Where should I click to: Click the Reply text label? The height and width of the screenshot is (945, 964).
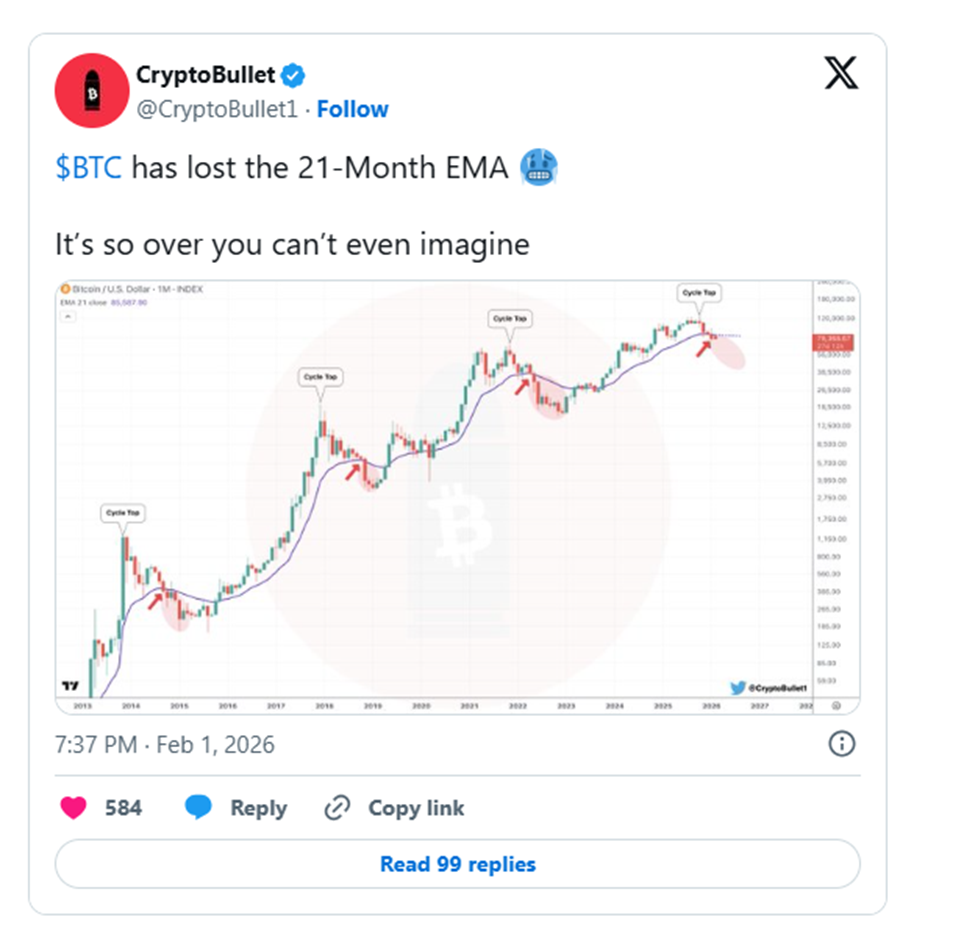(x=258, y=808)
